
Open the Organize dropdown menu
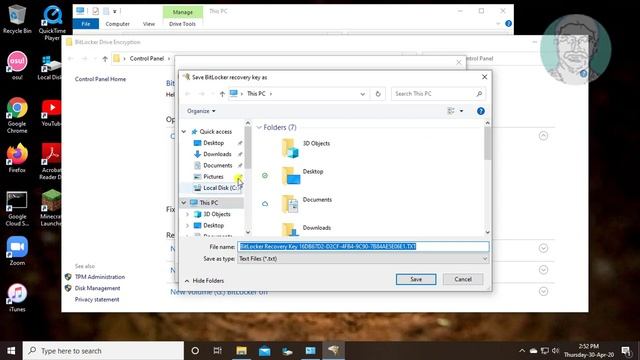(x=201, y=111)
